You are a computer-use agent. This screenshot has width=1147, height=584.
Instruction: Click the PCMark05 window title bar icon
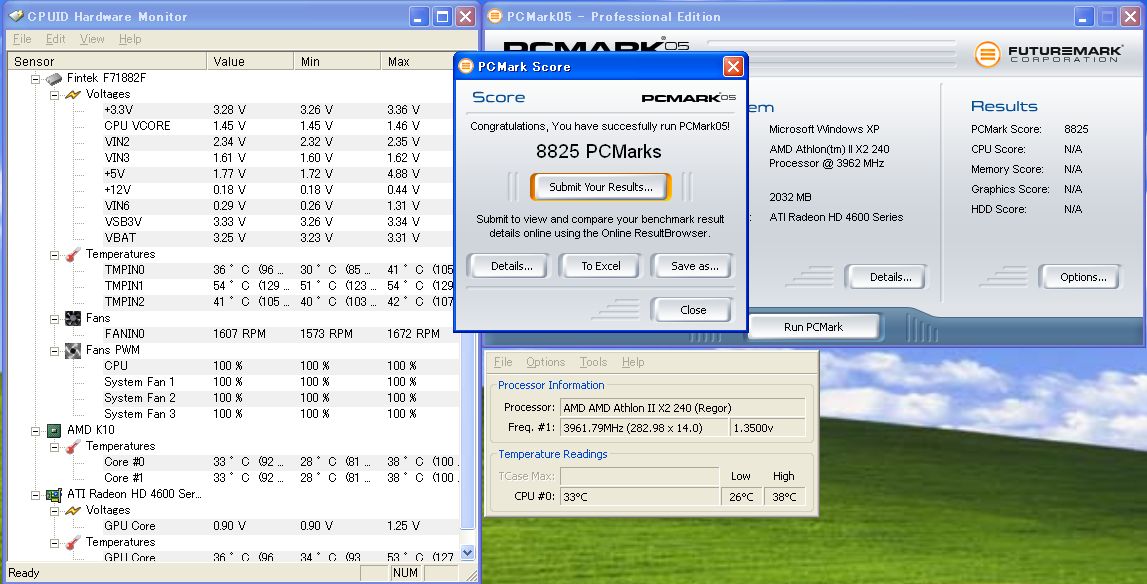click(x=494, y=16)
